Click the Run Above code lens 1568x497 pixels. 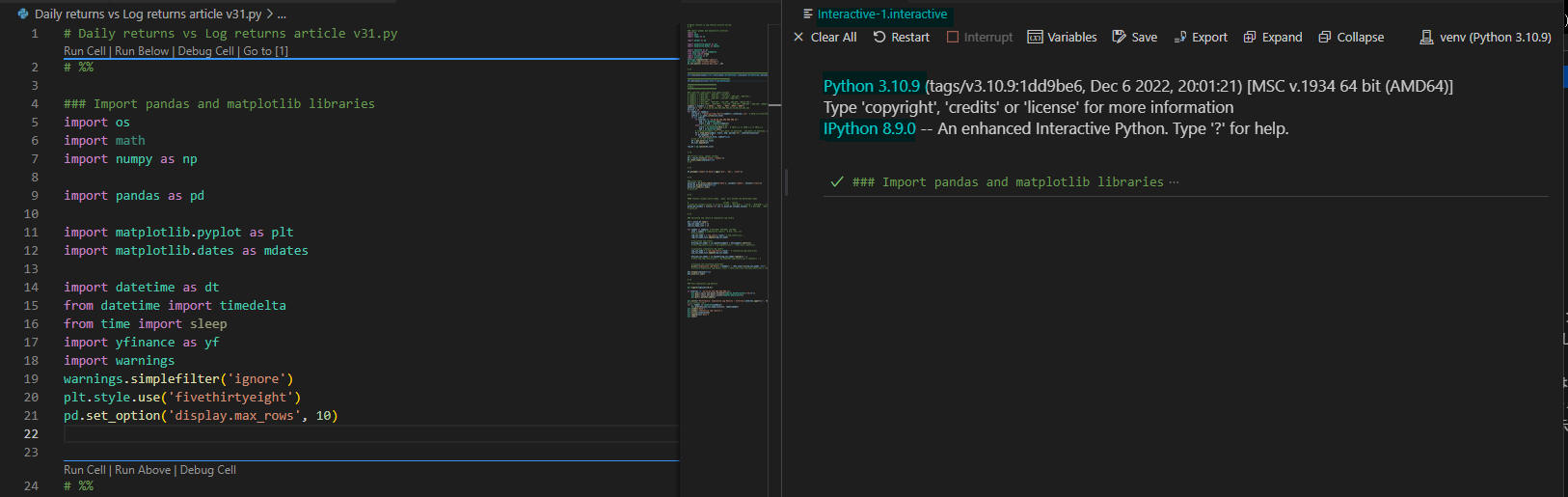143,470
